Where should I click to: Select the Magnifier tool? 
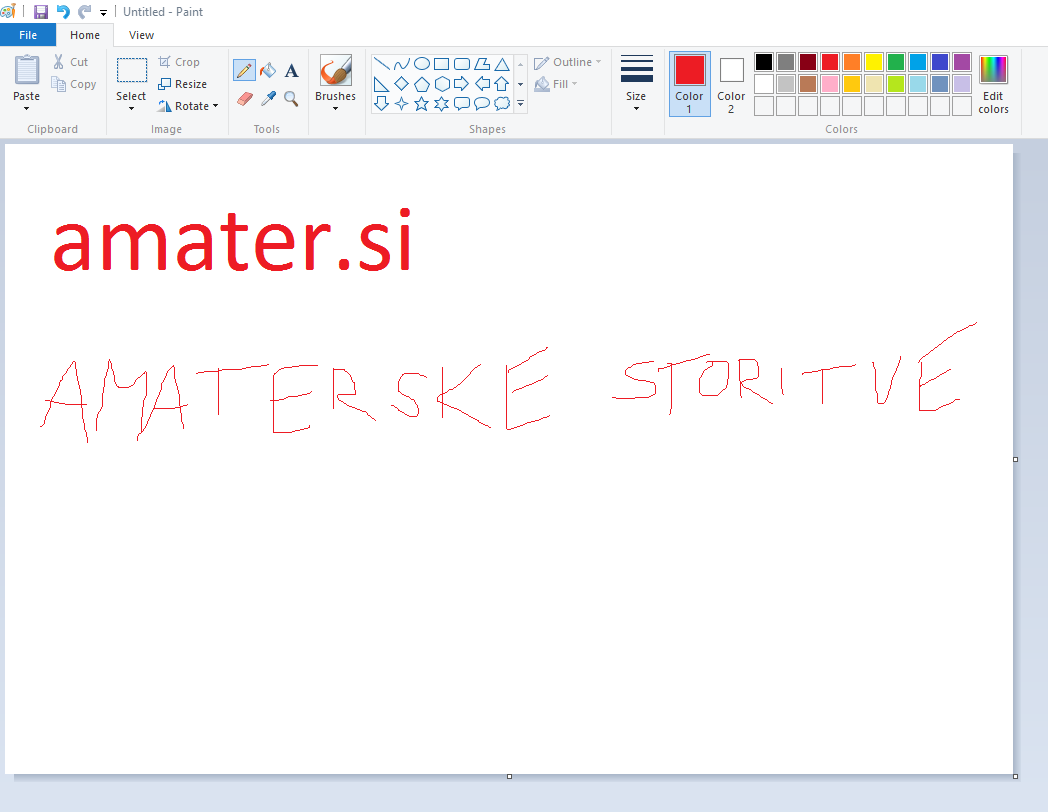tap(291, 99)
